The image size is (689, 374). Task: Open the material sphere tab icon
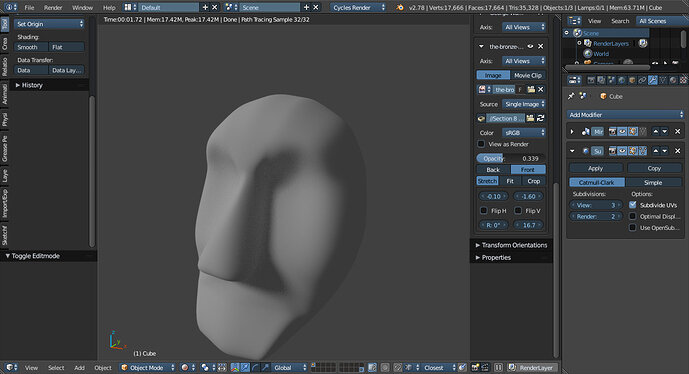(x=673, y=80)
